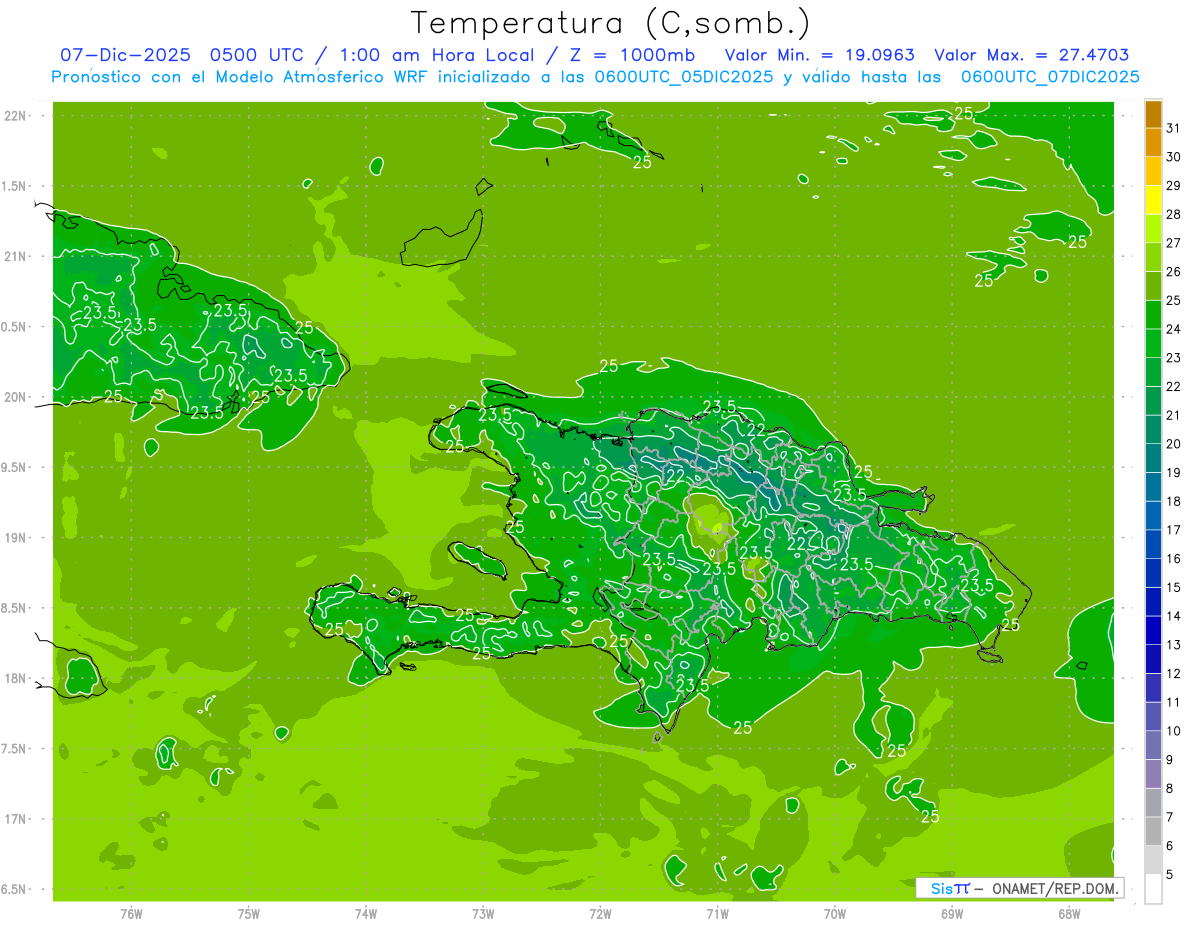Pick the orange swatch between 30 and 31
The height and width of the screenshot is (927, 1200).
(x=1153, y=142)
